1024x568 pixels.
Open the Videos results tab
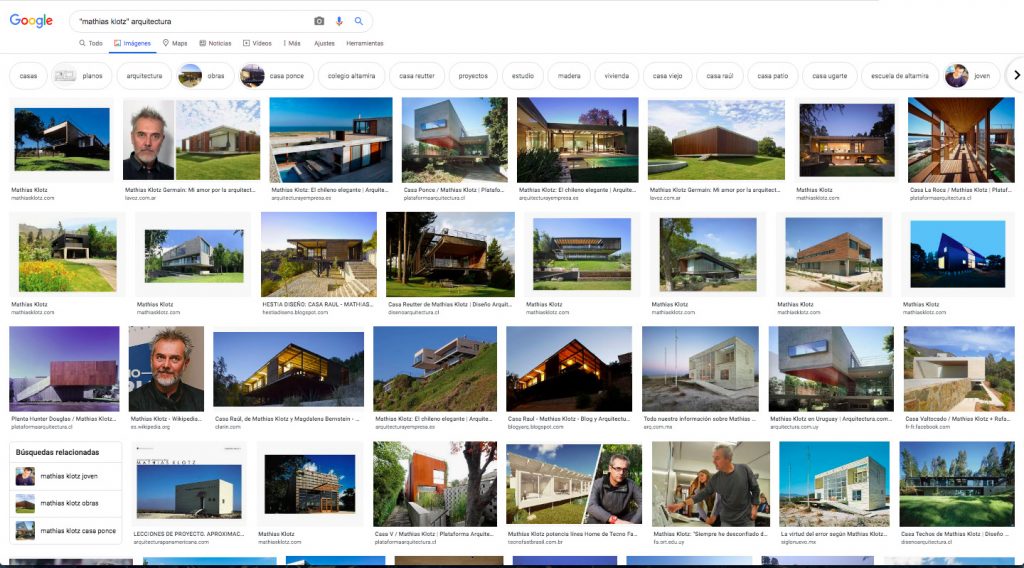257,43
